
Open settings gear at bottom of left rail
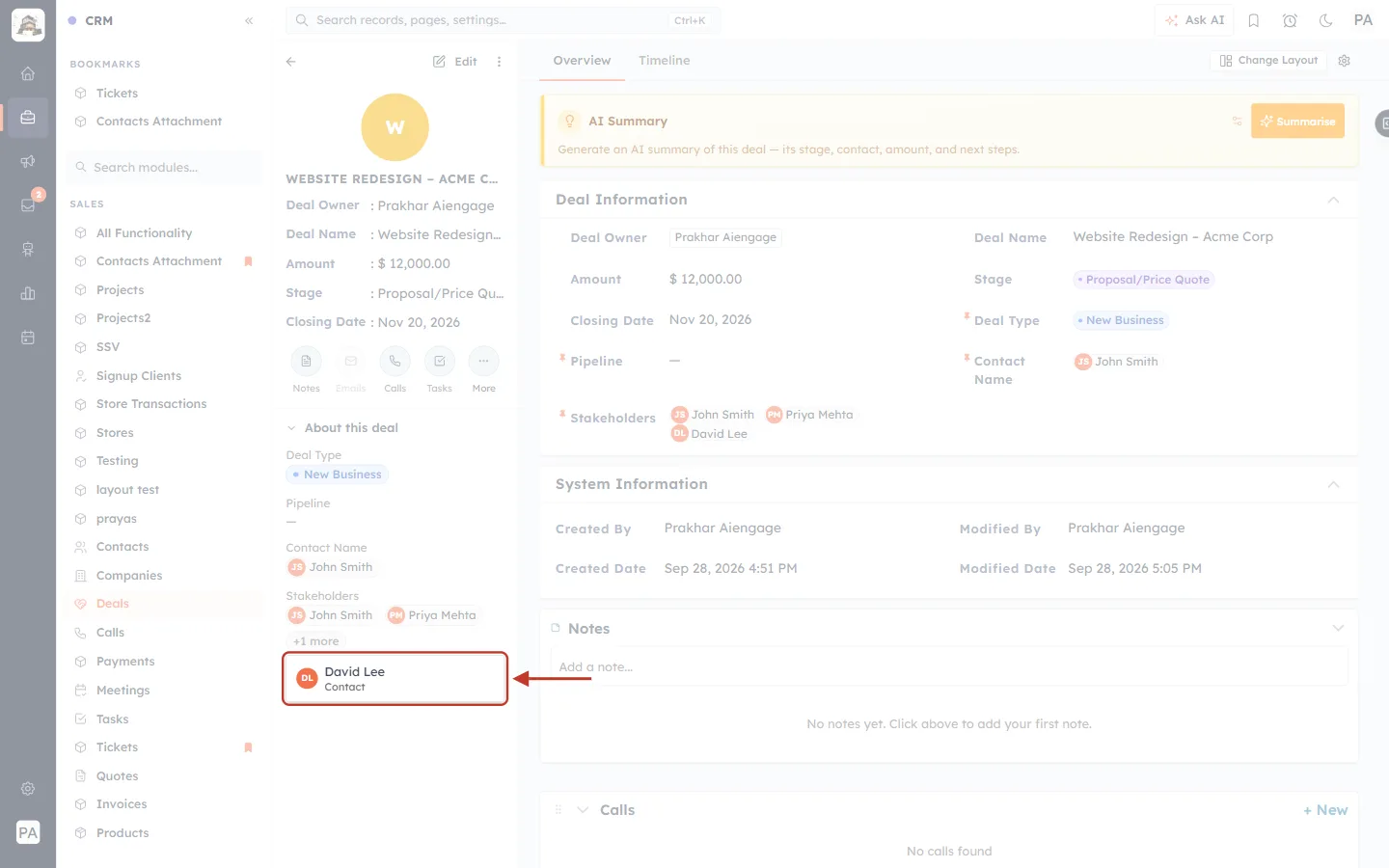coord(28,789)
